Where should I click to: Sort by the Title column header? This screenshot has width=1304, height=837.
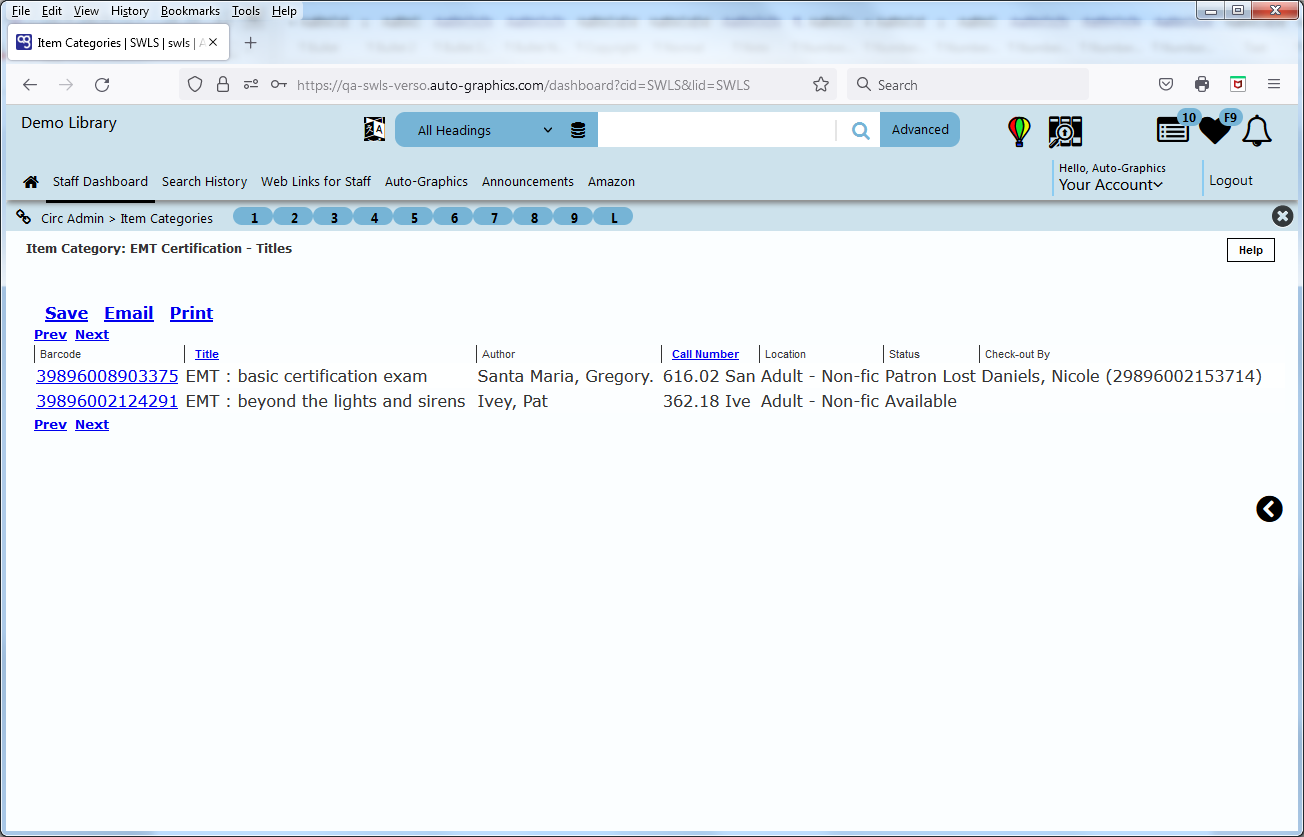pyautogui.click(x=207, y=354)
